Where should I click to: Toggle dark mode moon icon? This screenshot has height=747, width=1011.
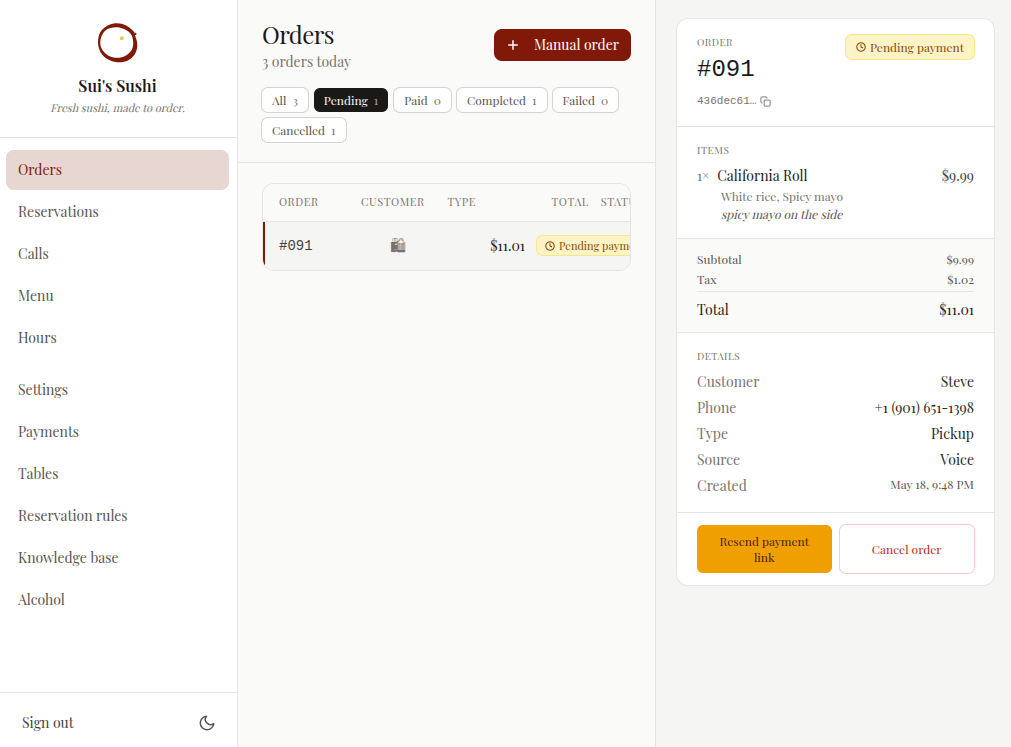pos(207,723)
